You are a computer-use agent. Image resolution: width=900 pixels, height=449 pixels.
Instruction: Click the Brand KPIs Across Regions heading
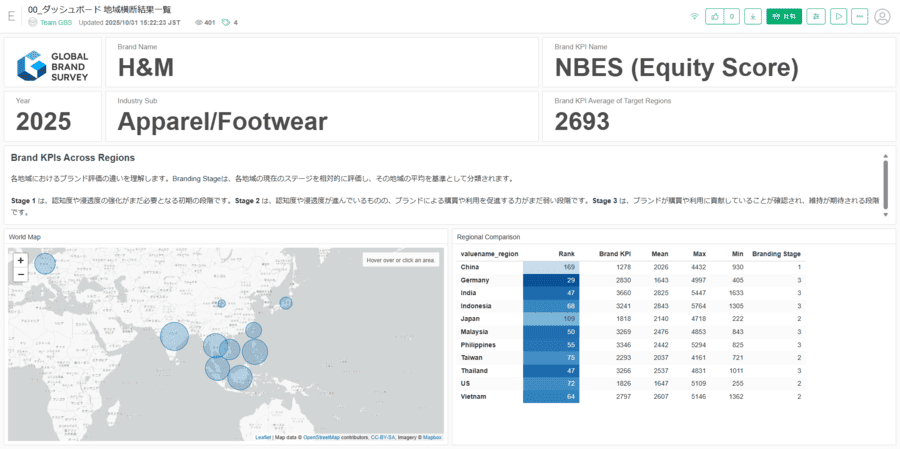click(x=73, y=157)
